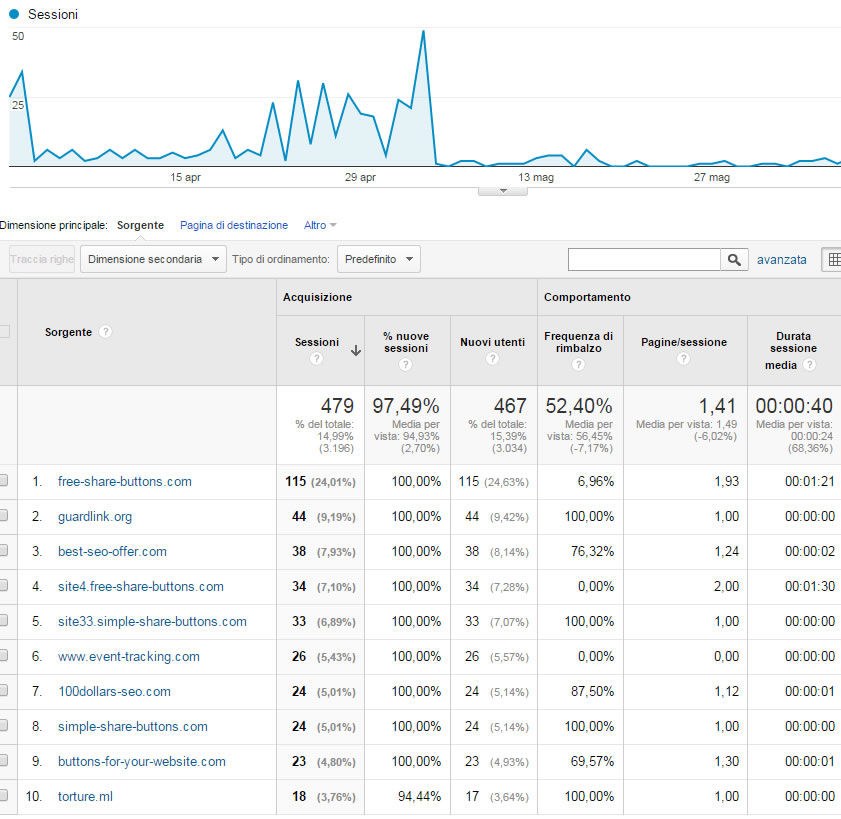Click the 94,44% new sessions cell

click(419, 796)
